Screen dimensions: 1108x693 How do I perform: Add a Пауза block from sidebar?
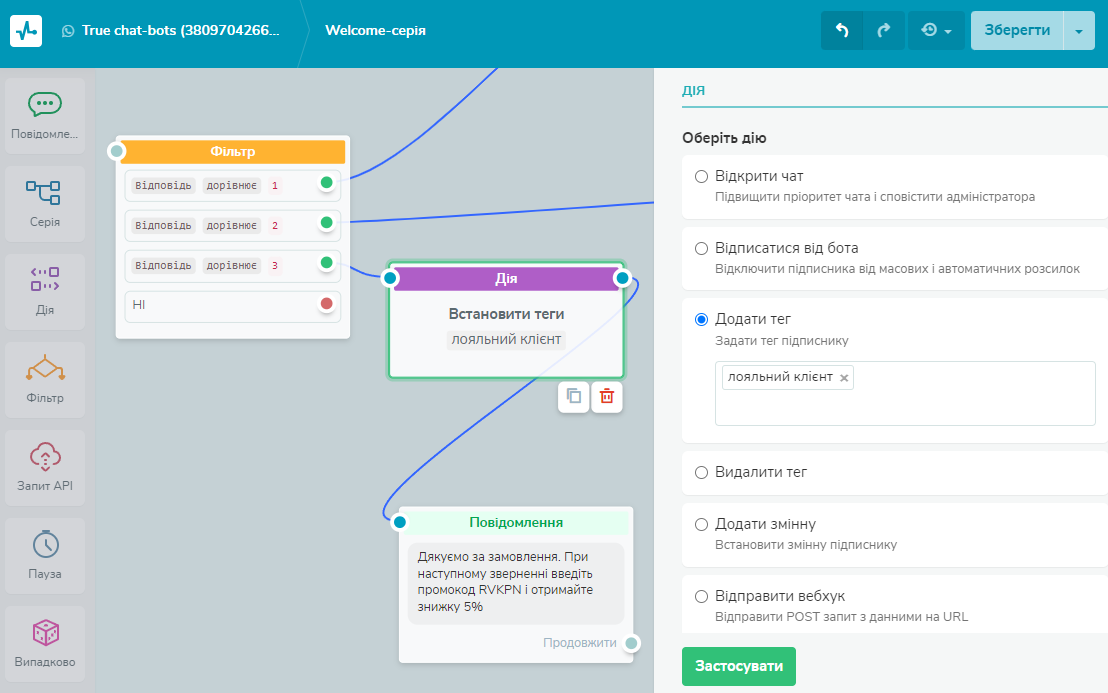coord(45,556)
